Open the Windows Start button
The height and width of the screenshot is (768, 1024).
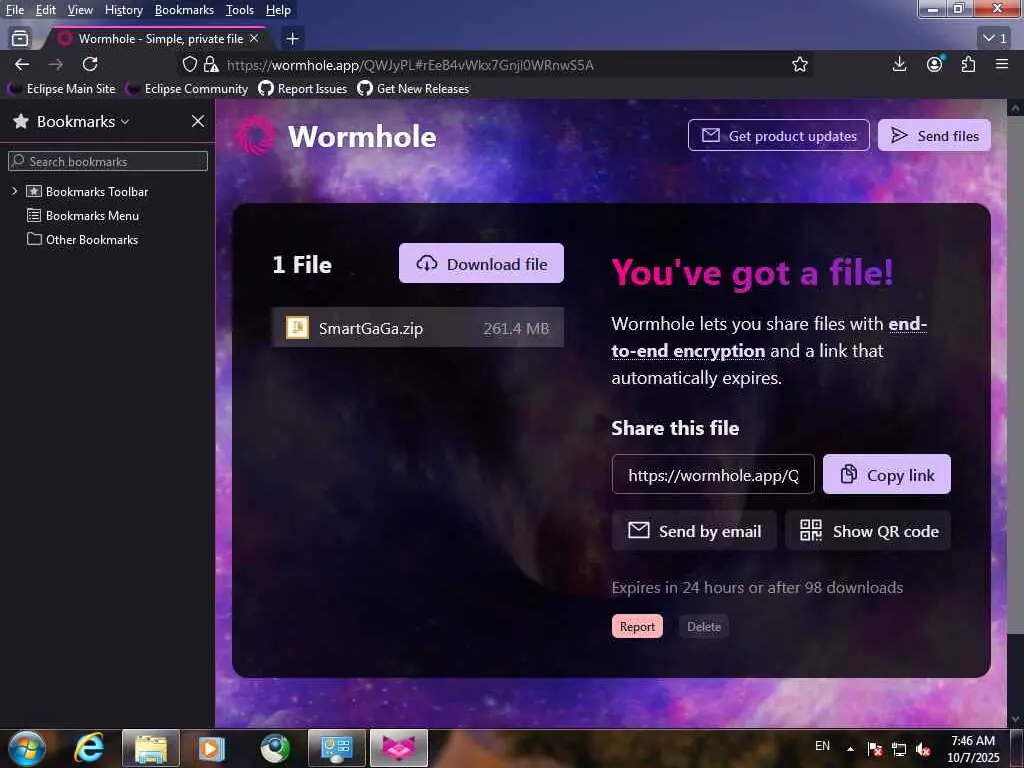tap(27, 748)
